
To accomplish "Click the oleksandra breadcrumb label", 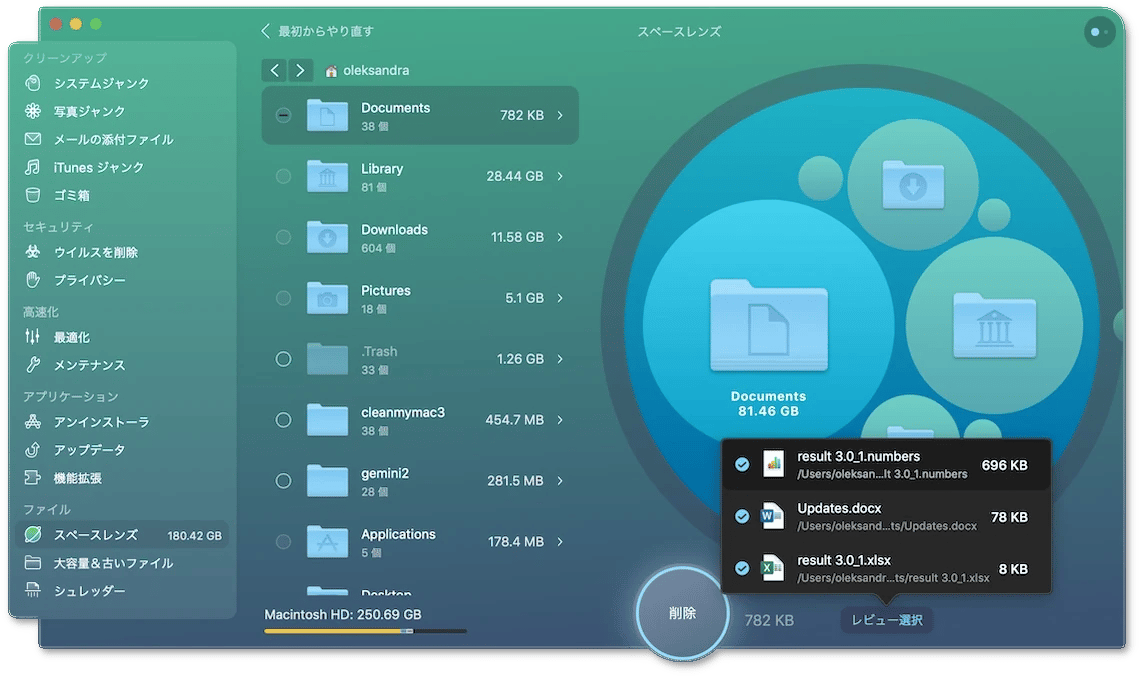I will click(x=376, y=70).
